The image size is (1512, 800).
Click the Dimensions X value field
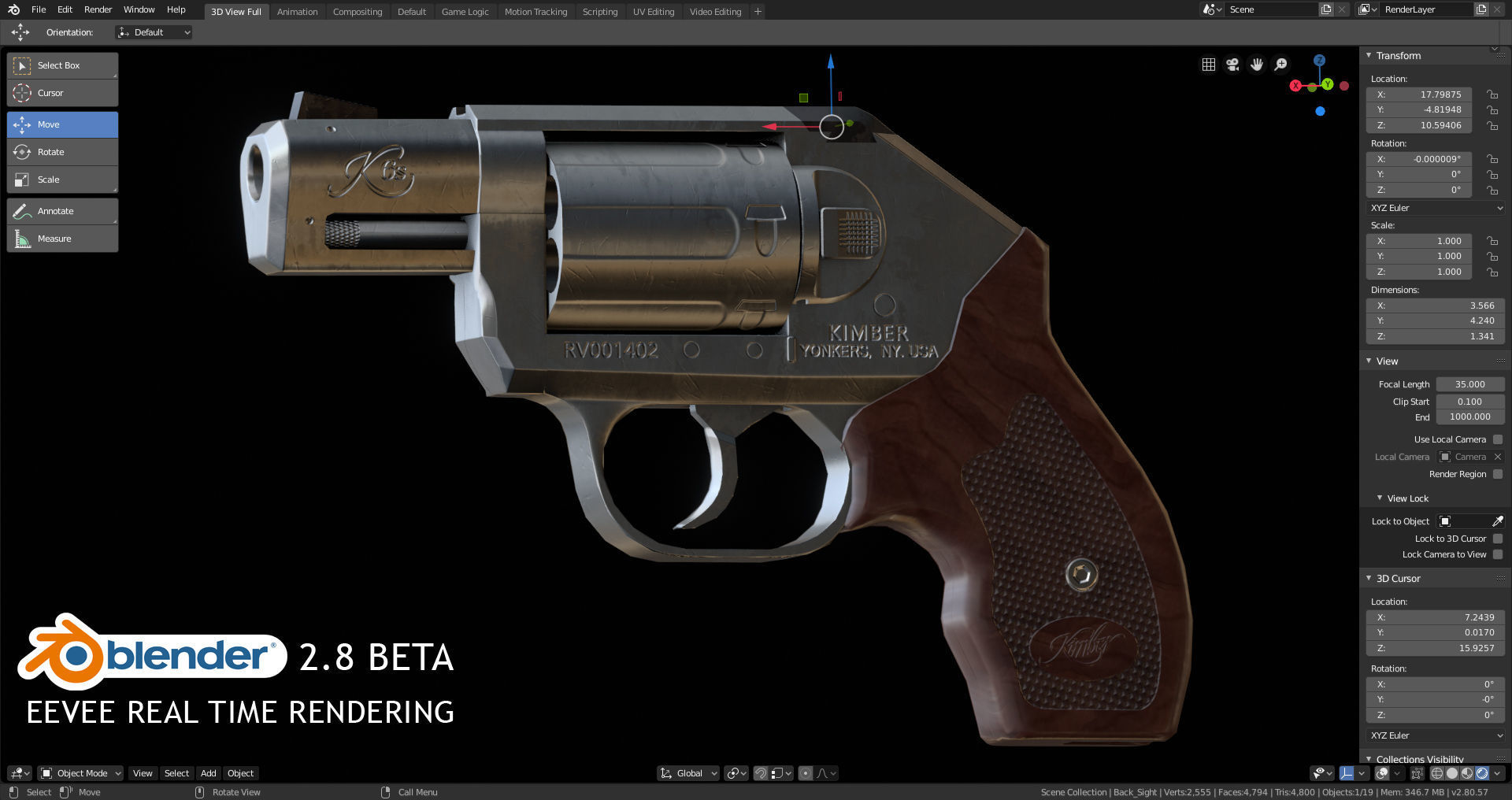tap(1436, 306)
